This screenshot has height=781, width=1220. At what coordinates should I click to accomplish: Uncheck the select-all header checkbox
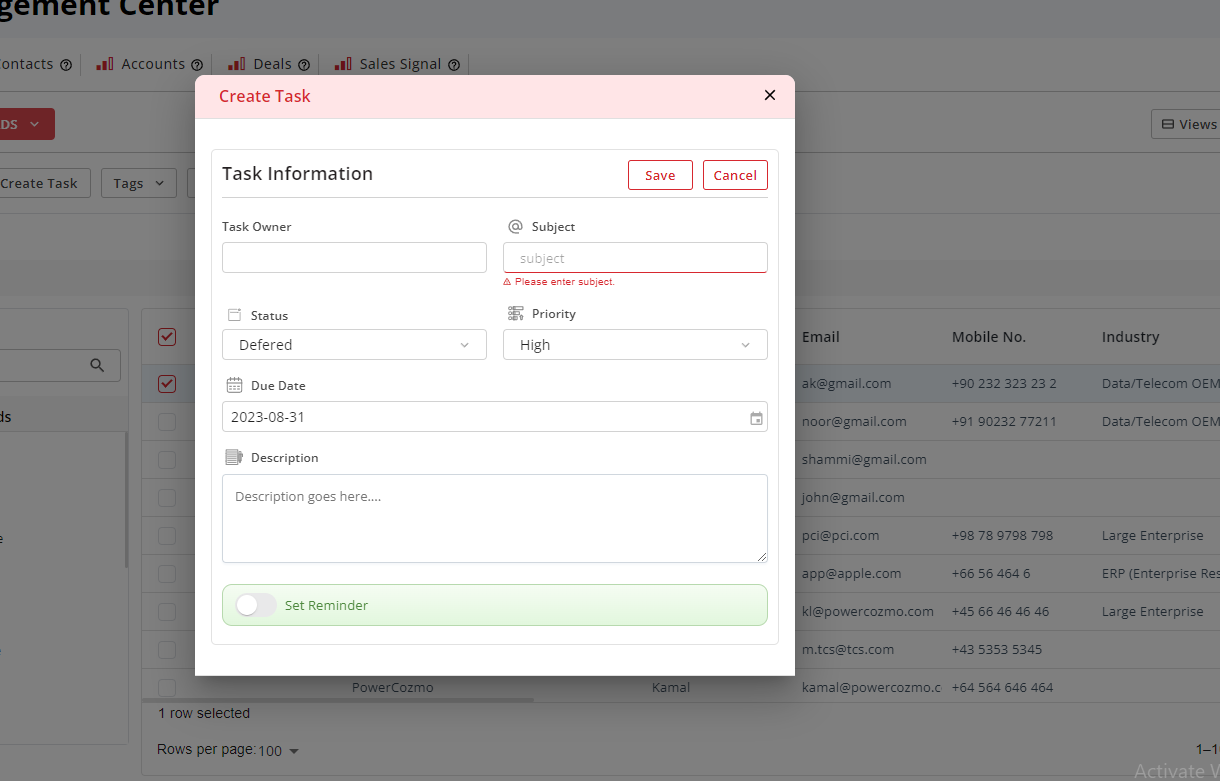167,337
